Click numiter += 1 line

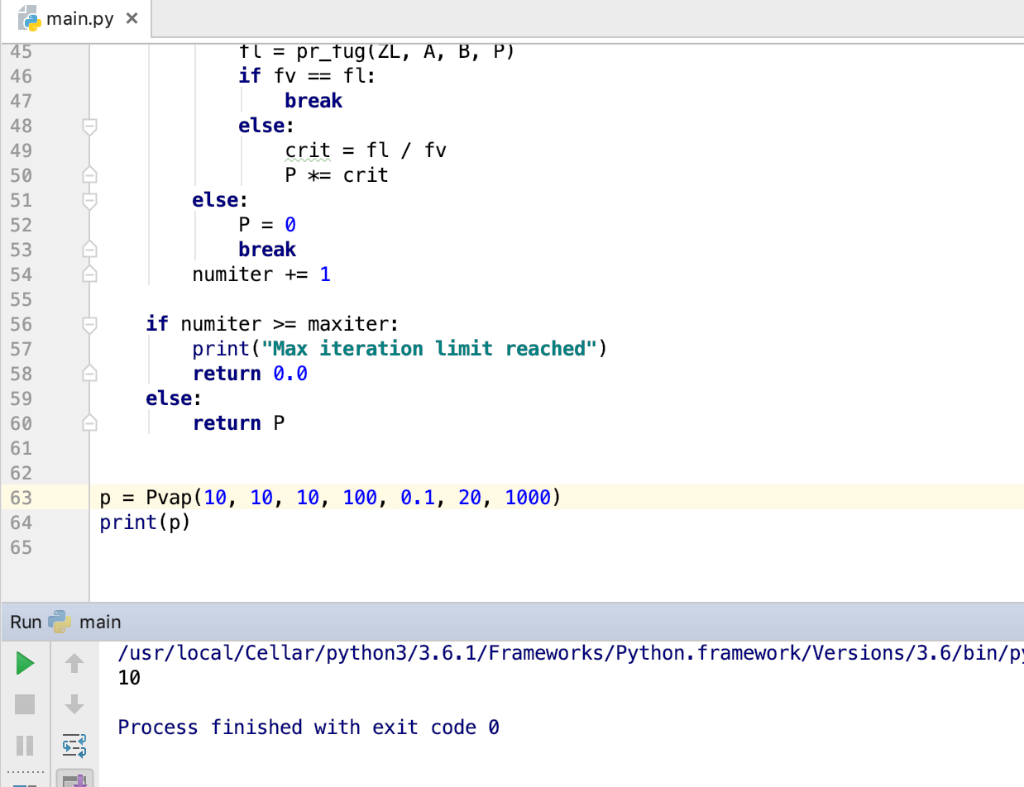point(261,274)
